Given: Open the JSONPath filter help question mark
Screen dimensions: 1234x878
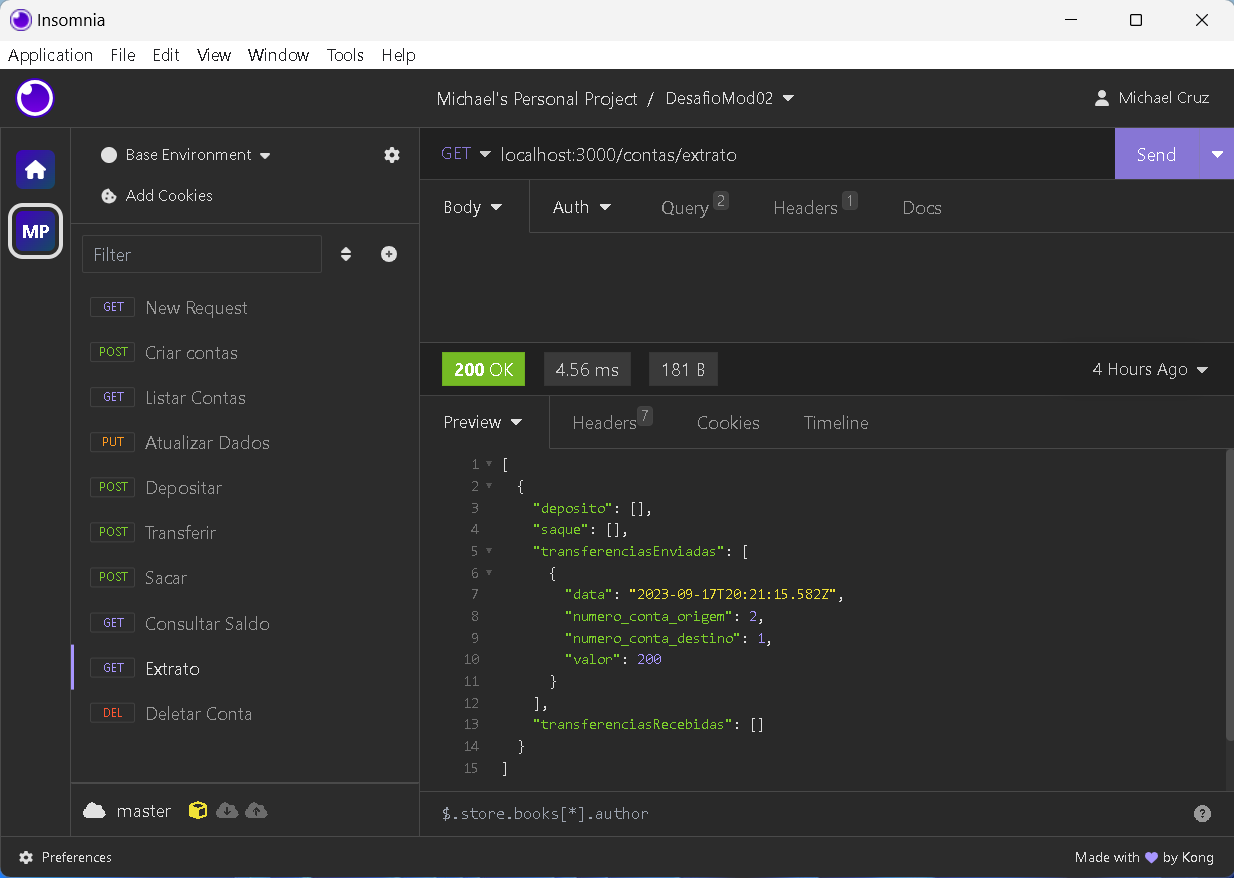Looking at the screenshot, I should point(1202,813).
